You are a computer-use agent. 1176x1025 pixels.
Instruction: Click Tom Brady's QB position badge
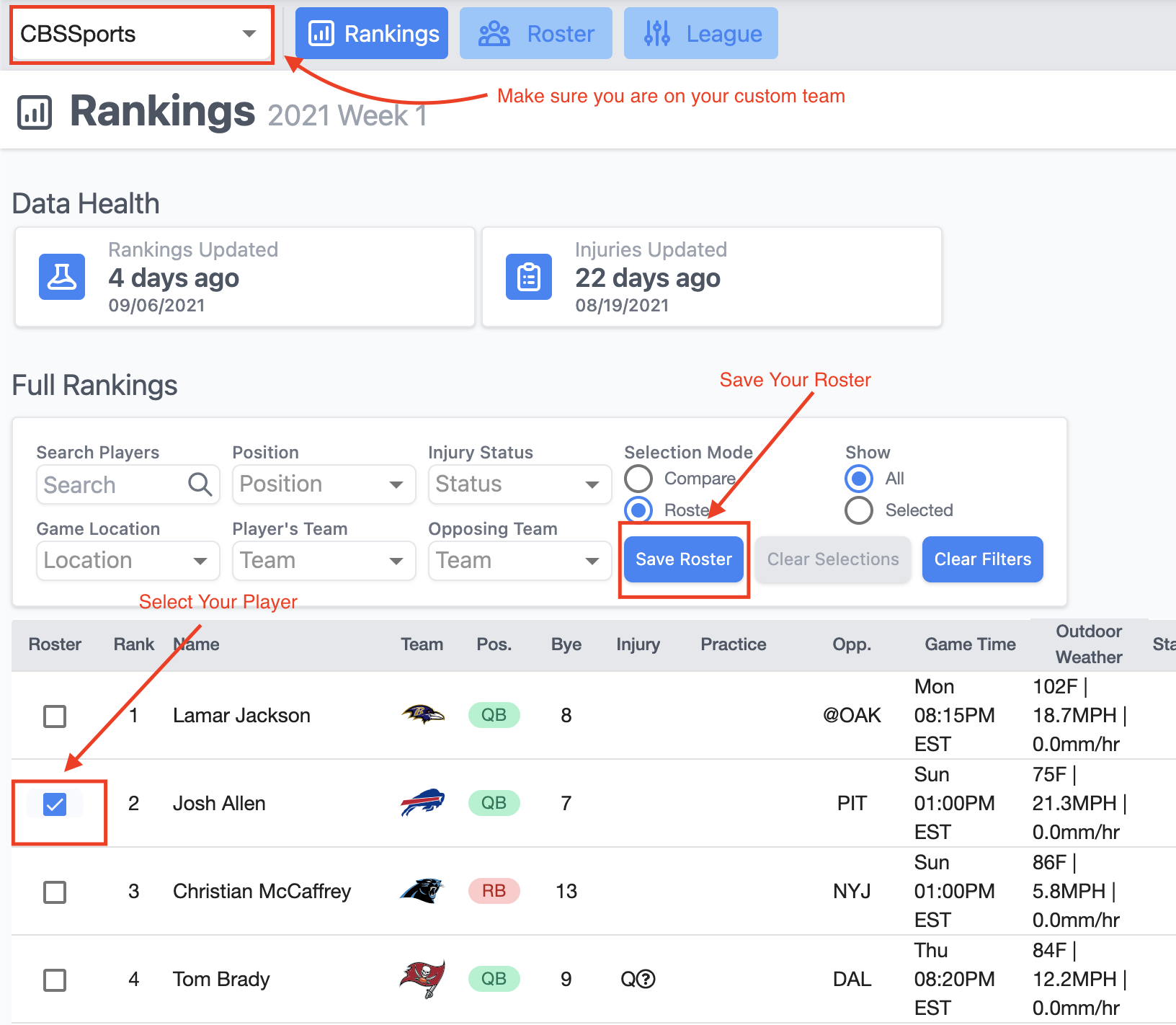click(494, 979)
